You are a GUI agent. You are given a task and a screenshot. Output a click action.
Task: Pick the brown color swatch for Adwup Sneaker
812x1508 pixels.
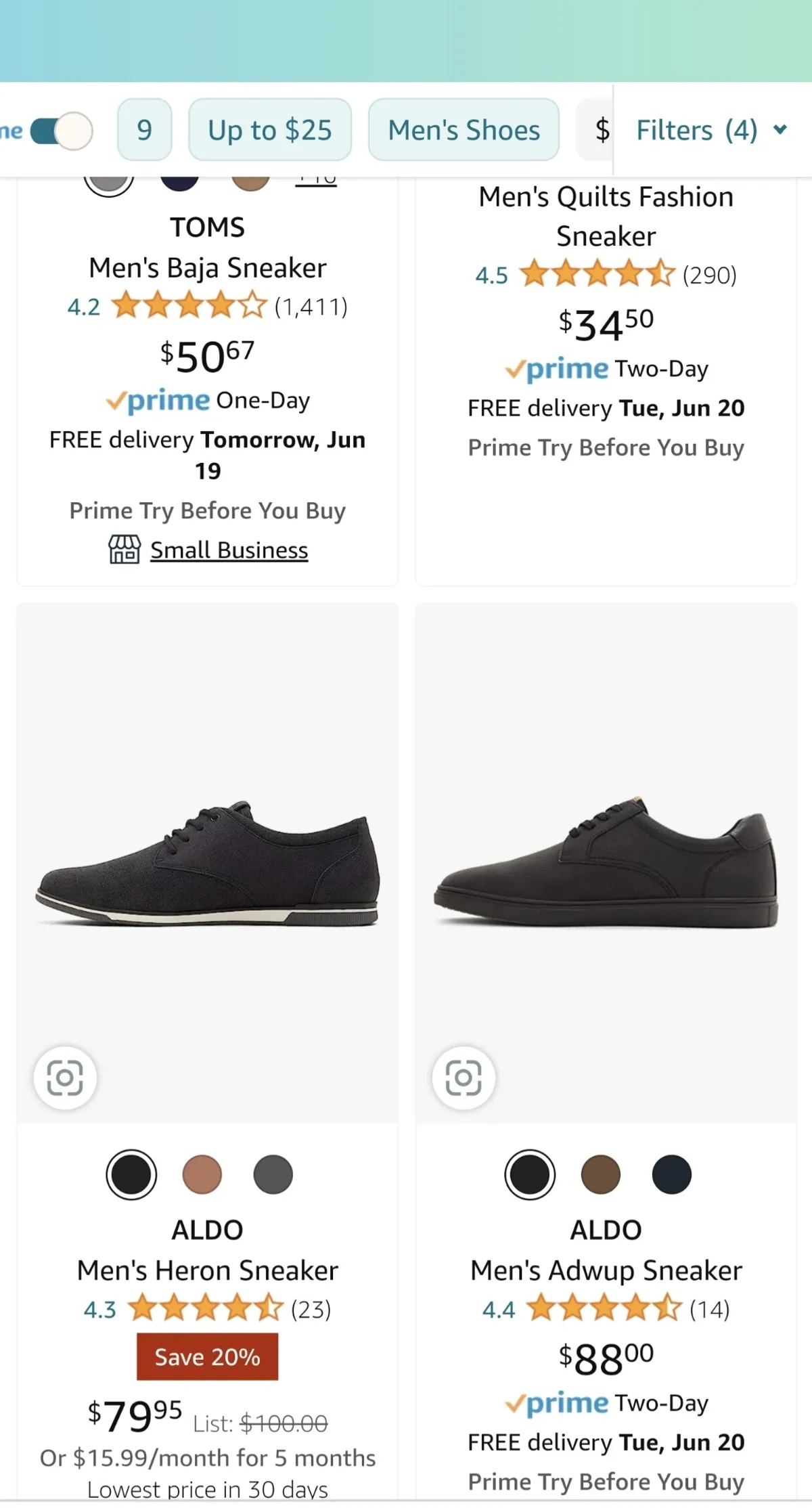[x=600, y=1174]
